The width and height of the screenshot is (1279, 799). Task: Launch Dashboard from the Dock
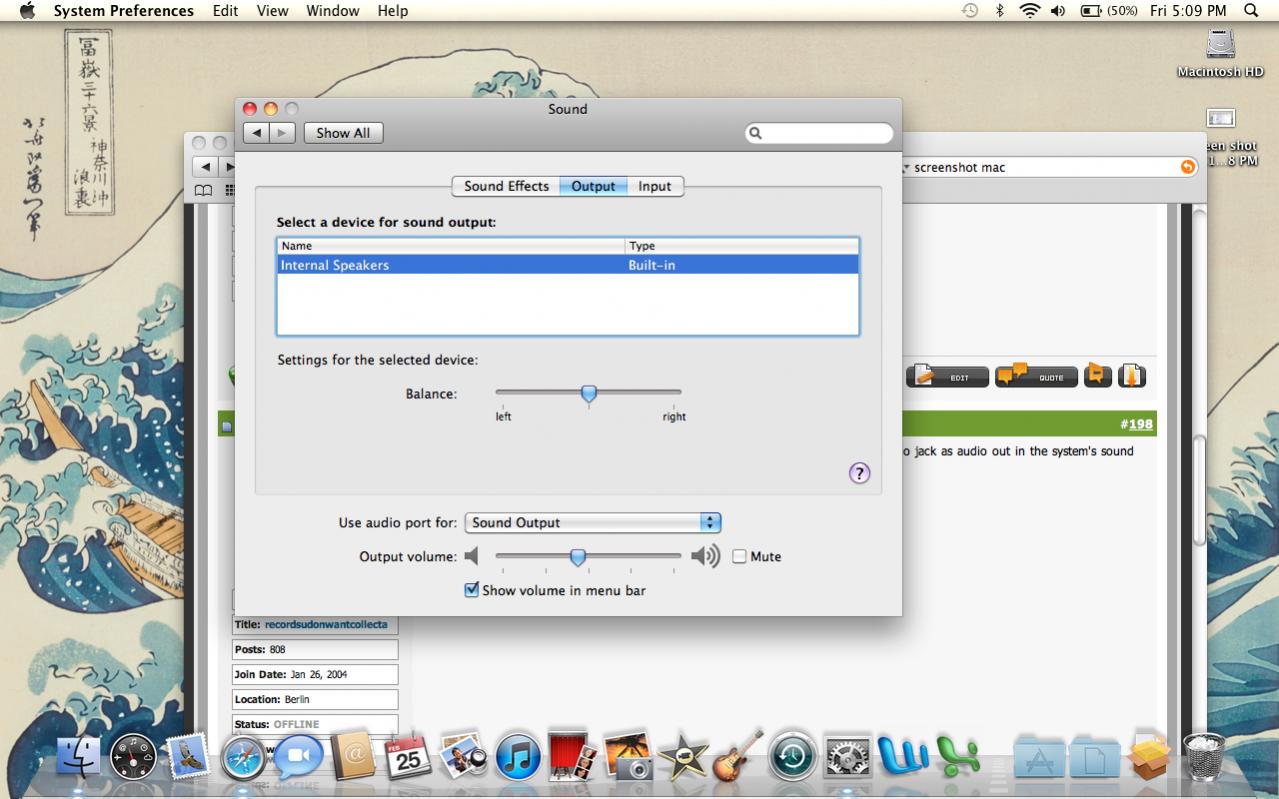coord(133,757)
